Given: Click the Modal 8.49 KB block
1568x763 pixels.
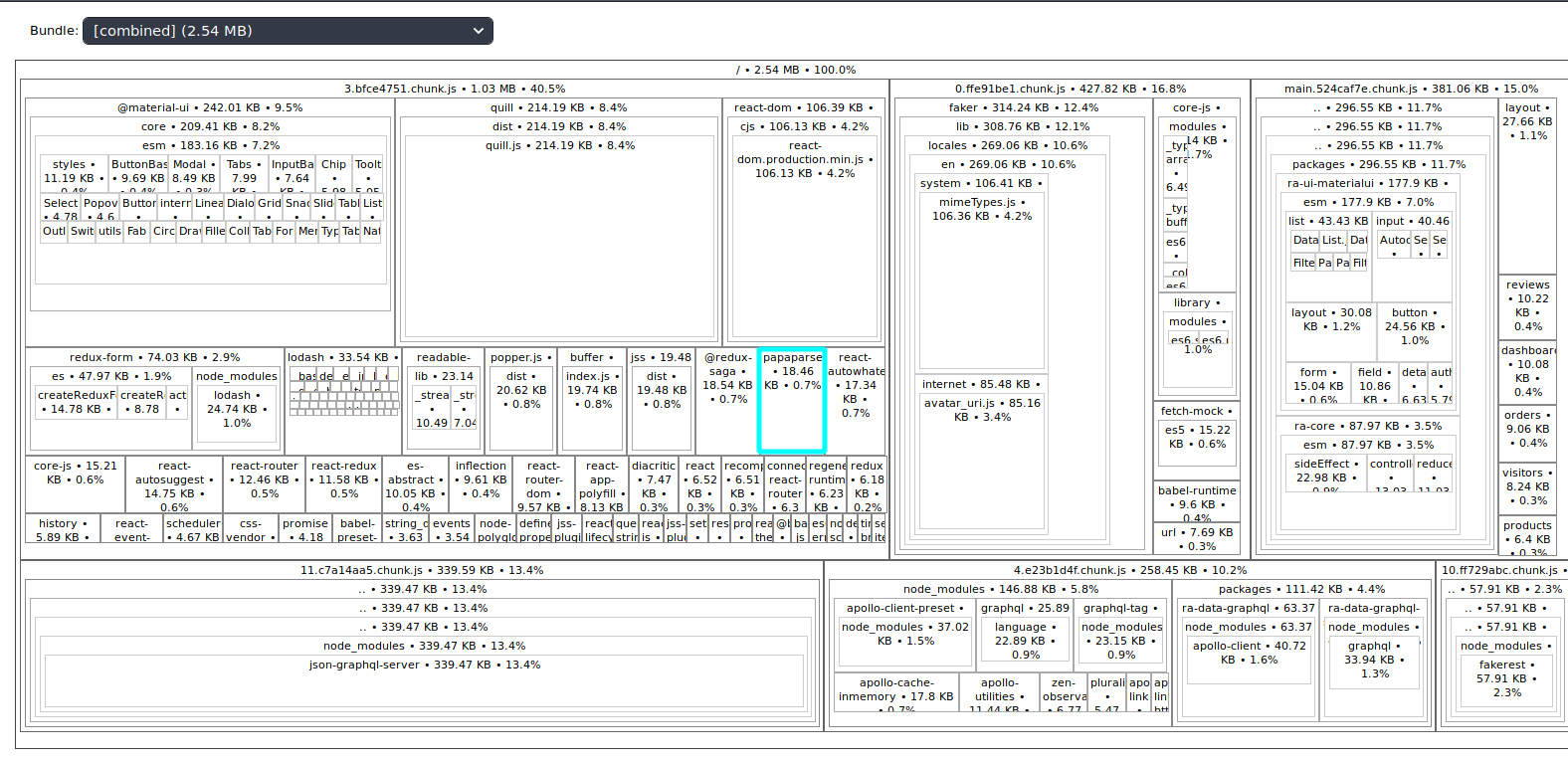Looking at the screenshot, I should point(193,173).
